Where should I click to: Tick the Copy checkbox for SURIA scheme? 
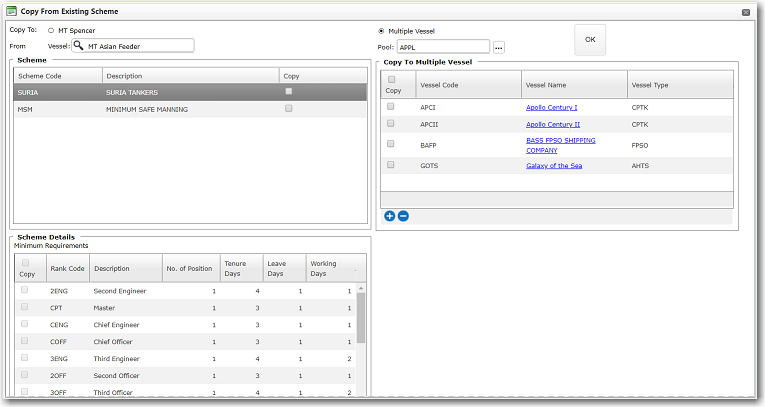point(289,91)
